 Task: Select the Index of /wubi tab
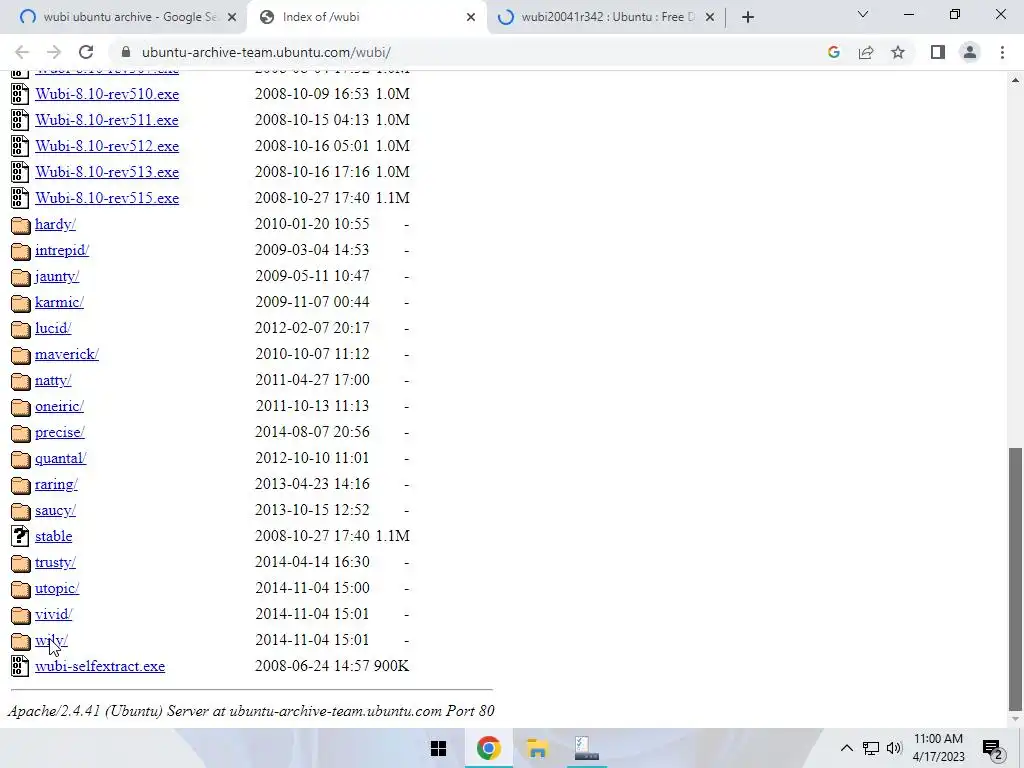366,17
